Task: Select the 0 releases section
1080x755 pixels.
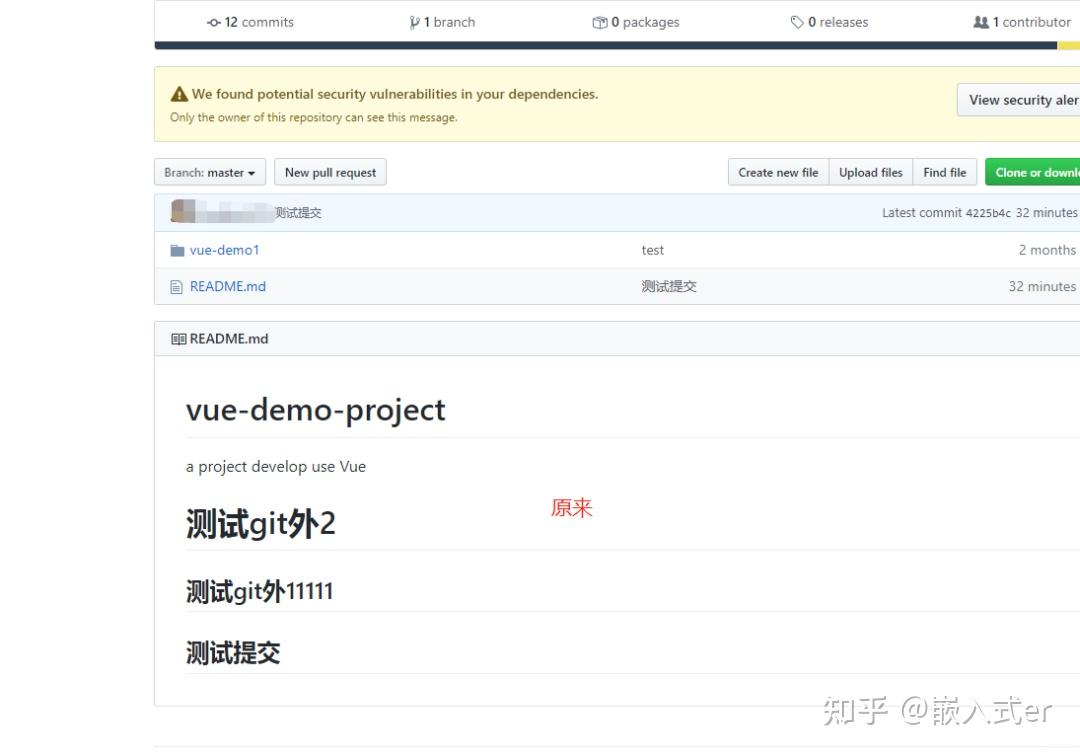Action: [830, 21]
